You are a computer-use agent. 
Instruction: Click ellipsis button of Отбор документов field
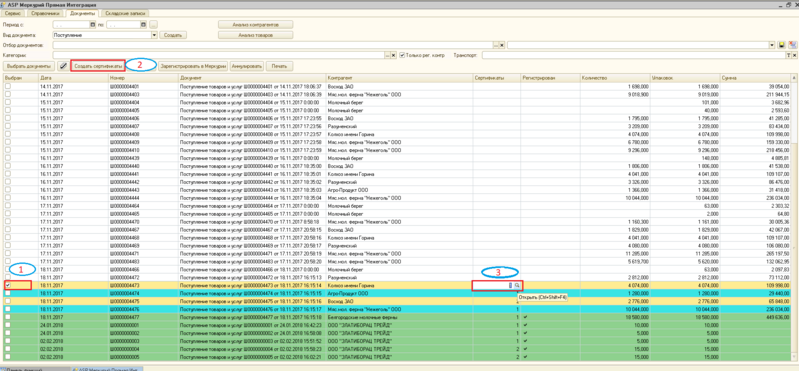click(x=495, y=45)
